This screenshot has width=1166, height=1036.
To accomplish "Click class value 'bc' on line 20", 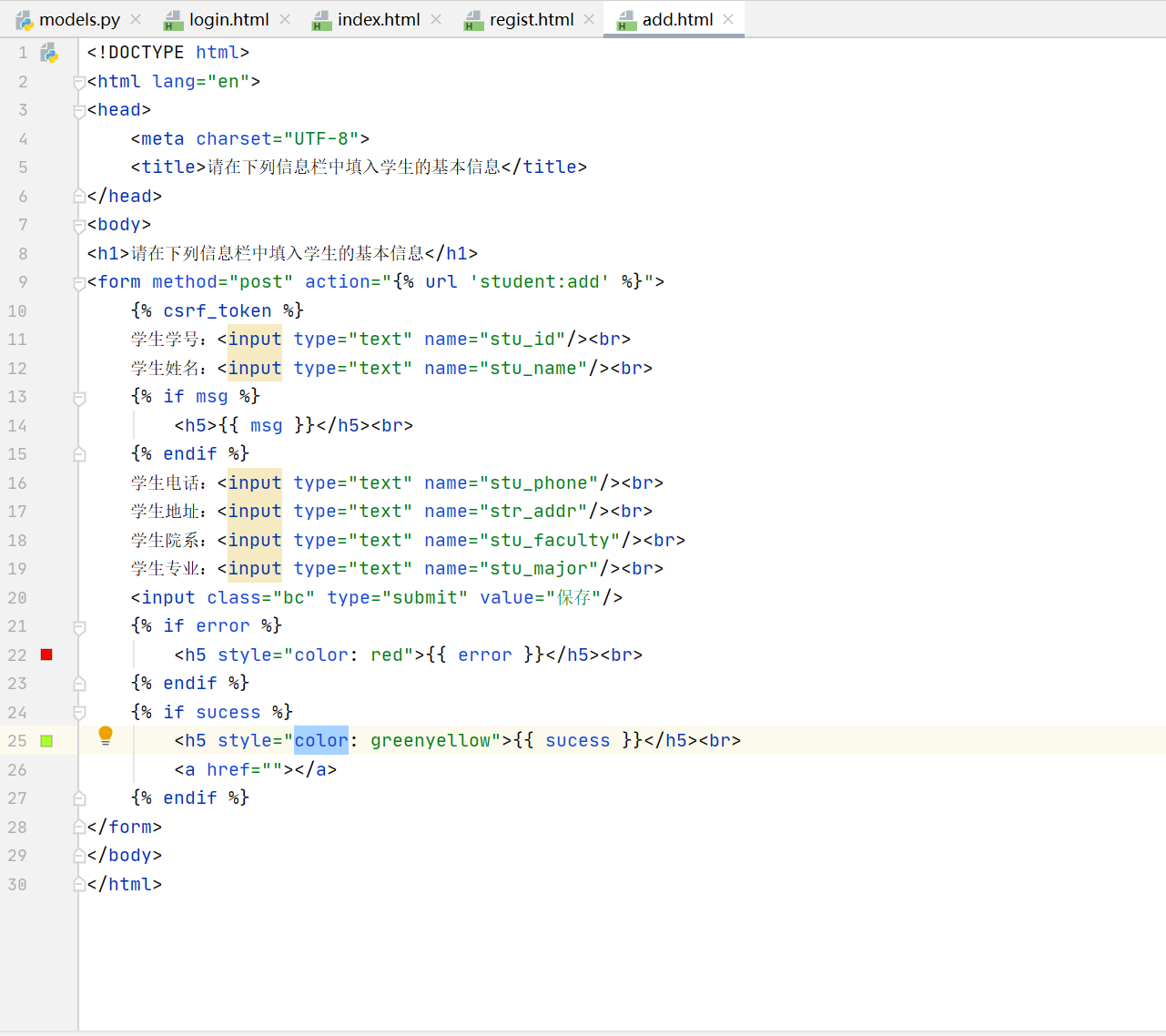I will [294, 598].
